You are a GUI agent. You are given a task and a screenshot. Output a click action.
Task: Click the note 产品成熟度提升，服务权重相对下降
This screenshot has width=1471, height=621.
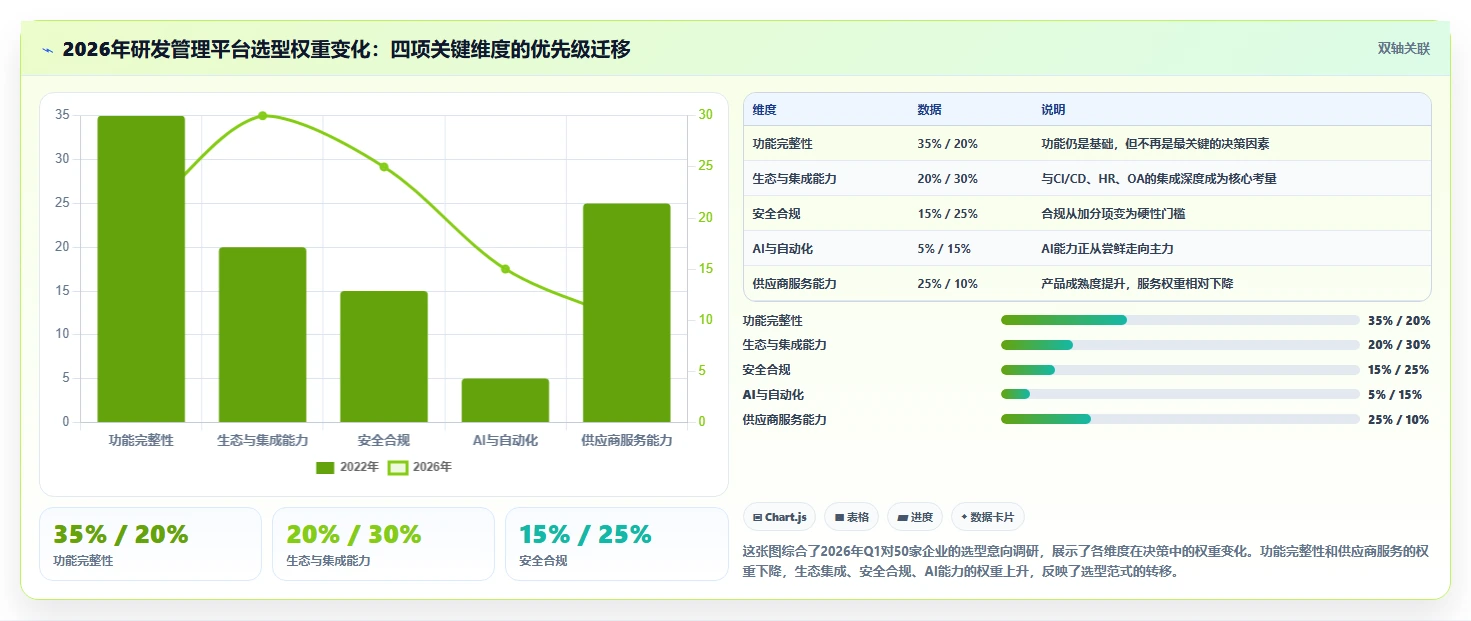pos(1137,284)
